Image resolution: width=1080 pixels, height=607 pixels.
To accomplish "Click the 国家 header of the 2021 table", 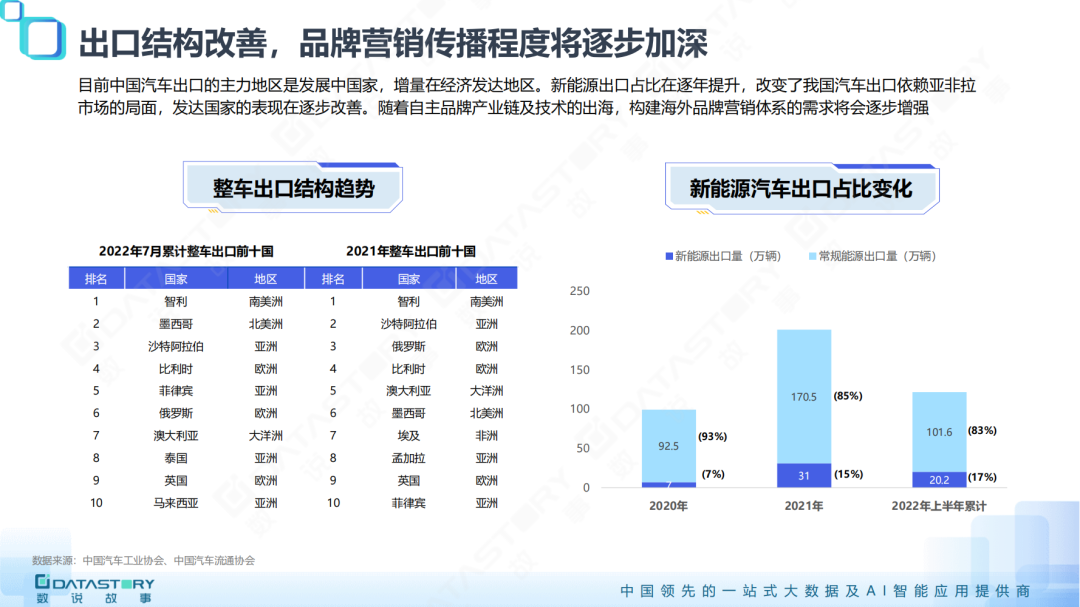I will click(x=408, y=278).
